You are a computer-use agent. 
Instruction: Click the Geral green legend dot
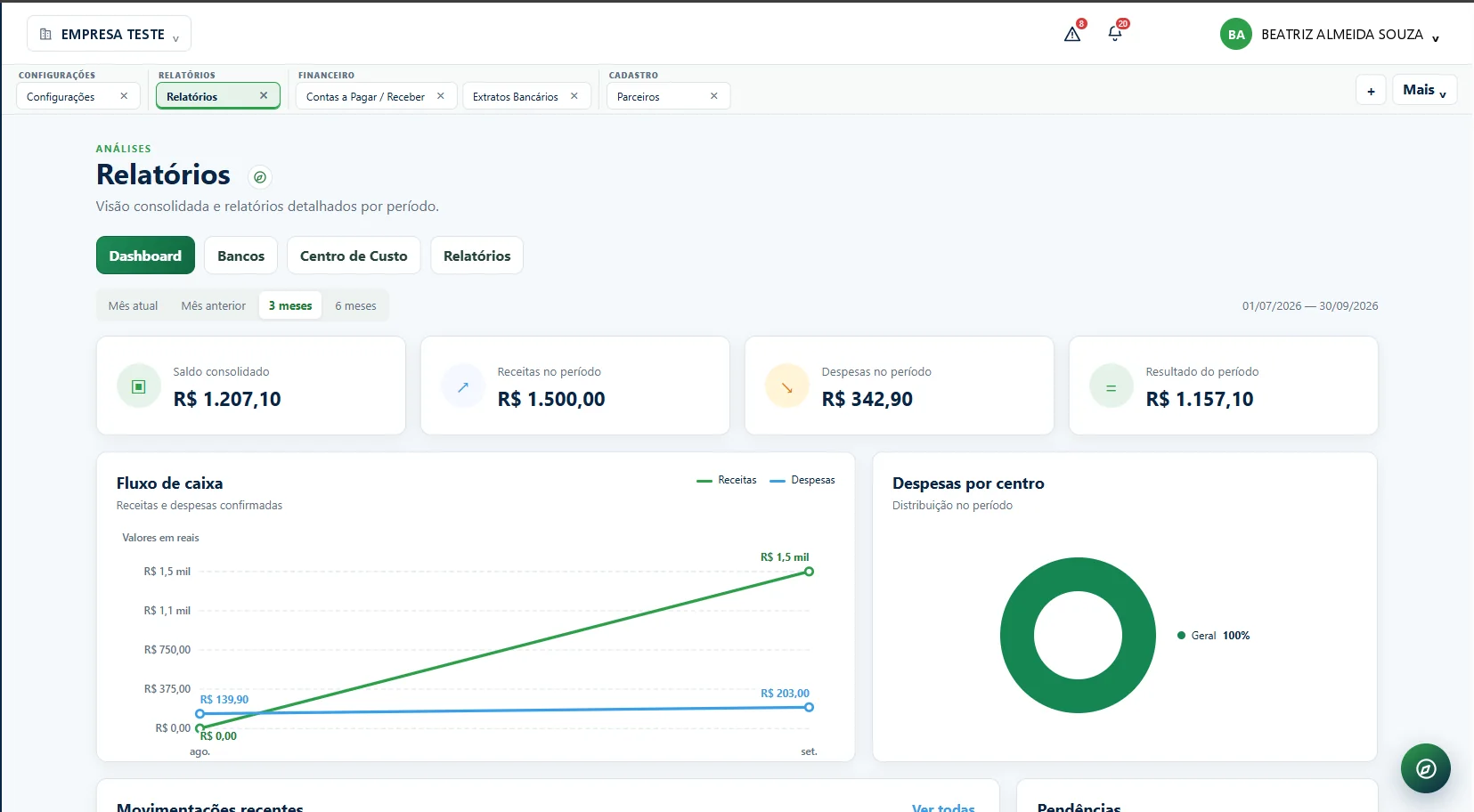1181,636
